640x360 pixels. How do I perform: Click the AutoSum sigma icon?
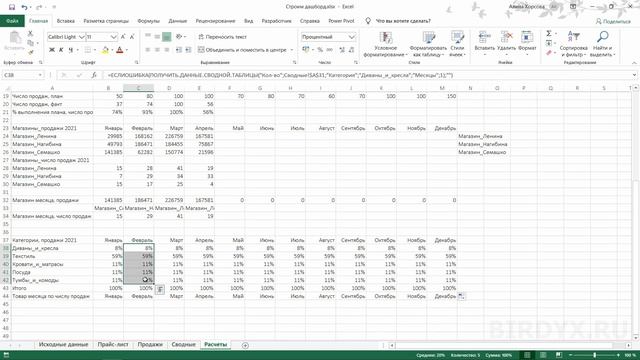pos(549,33)
